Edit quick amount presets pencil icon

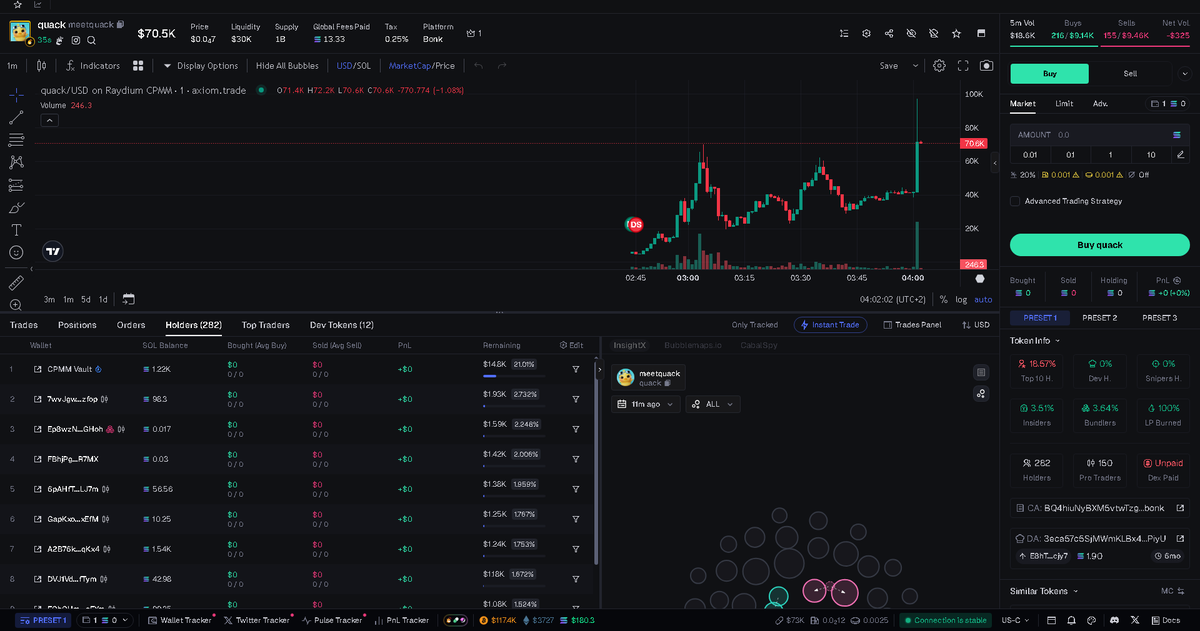point(1180,154)
